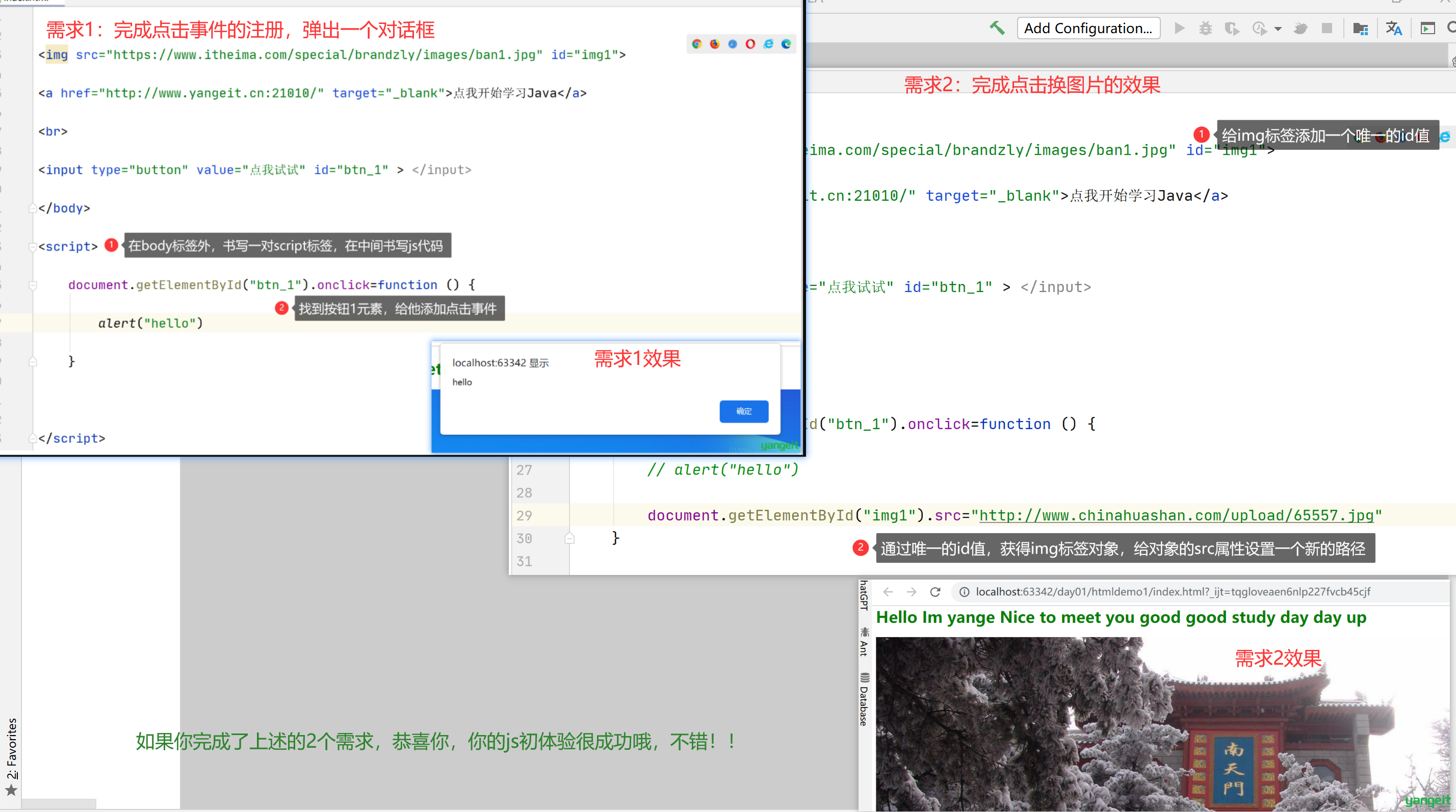Viewport: 1456px width, 812px height.
Task: Click line number 28 in the gutter
Action: point(524,493)
